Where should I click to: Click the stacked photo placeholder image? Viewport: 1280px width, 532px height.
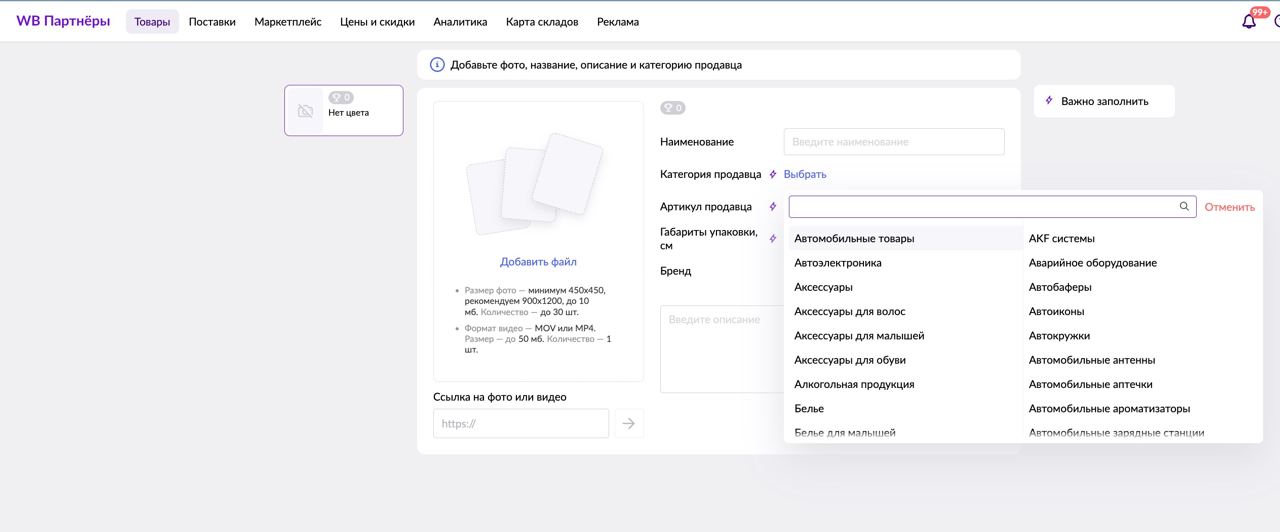tap(535, 186)
